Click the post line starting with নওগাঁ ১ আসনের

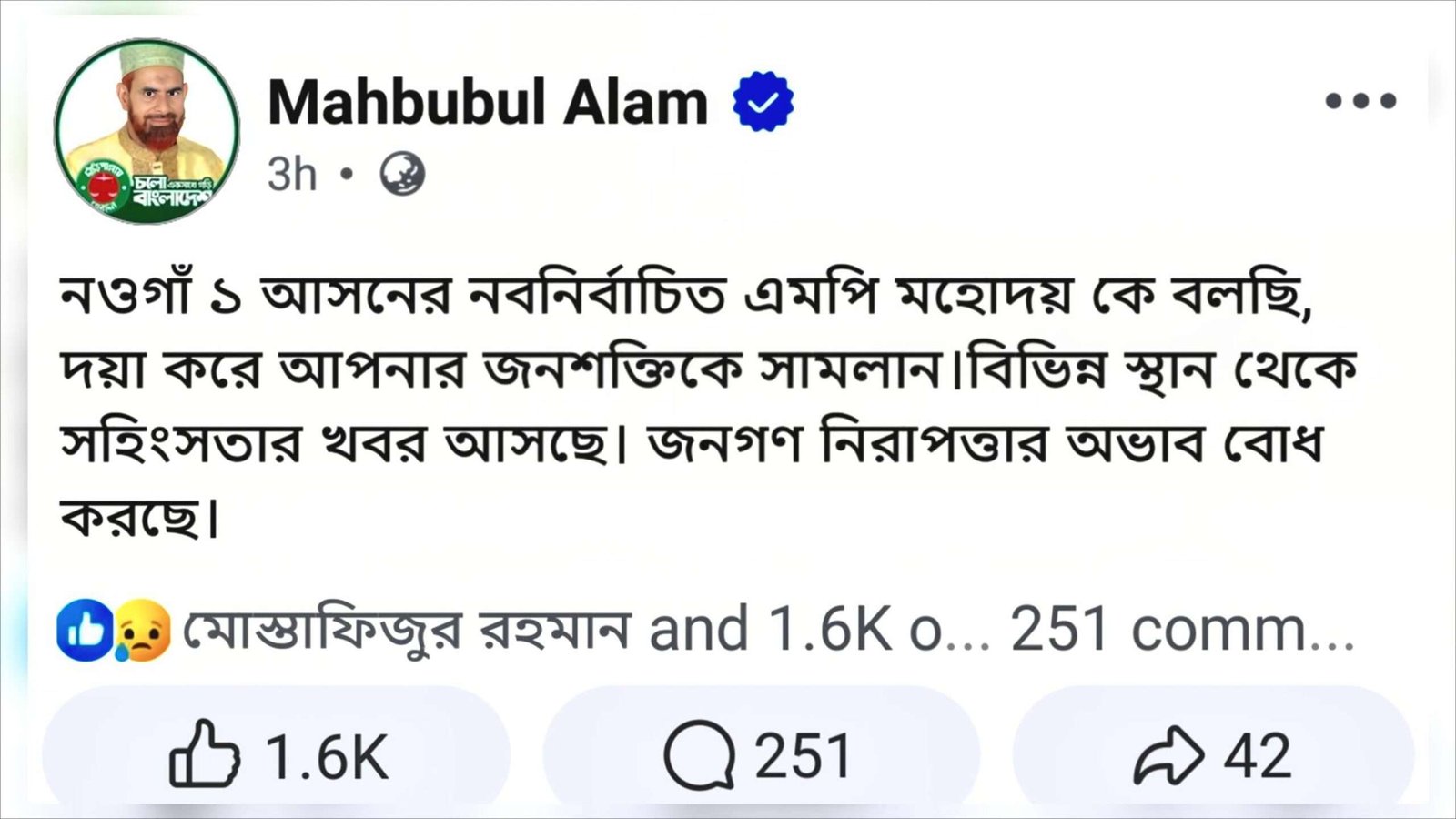687,297
